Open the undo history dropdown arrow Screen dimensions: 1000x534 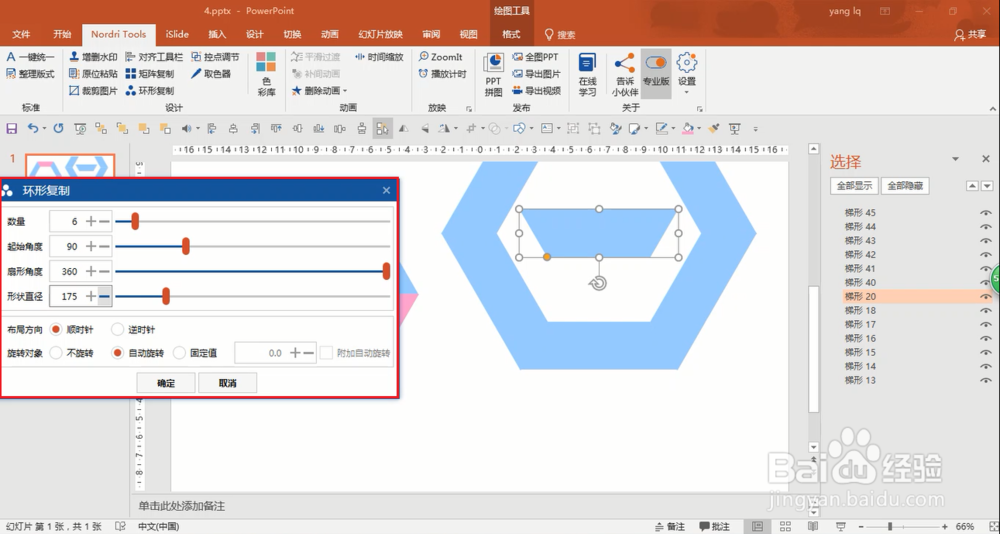44,129
